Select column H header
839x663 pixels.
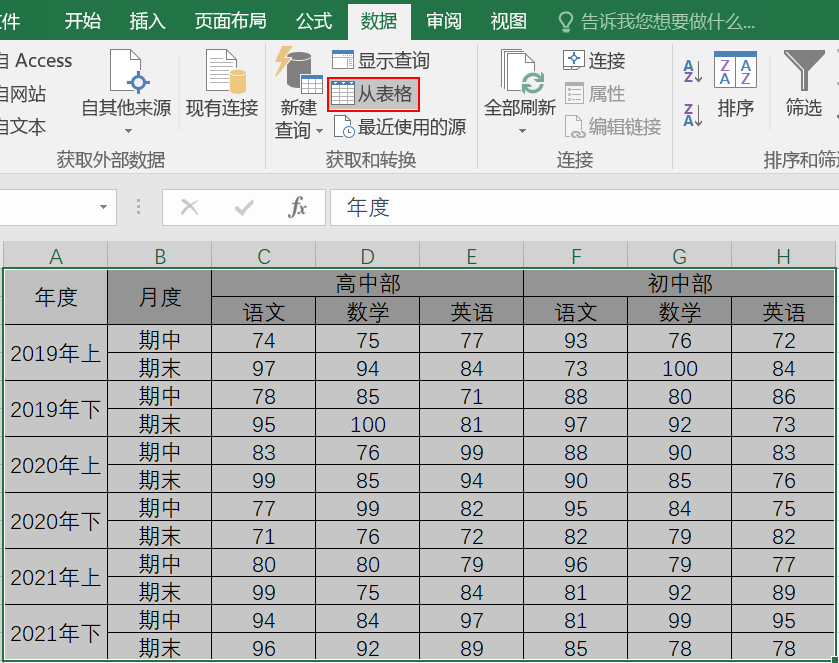tap(783, 256)
